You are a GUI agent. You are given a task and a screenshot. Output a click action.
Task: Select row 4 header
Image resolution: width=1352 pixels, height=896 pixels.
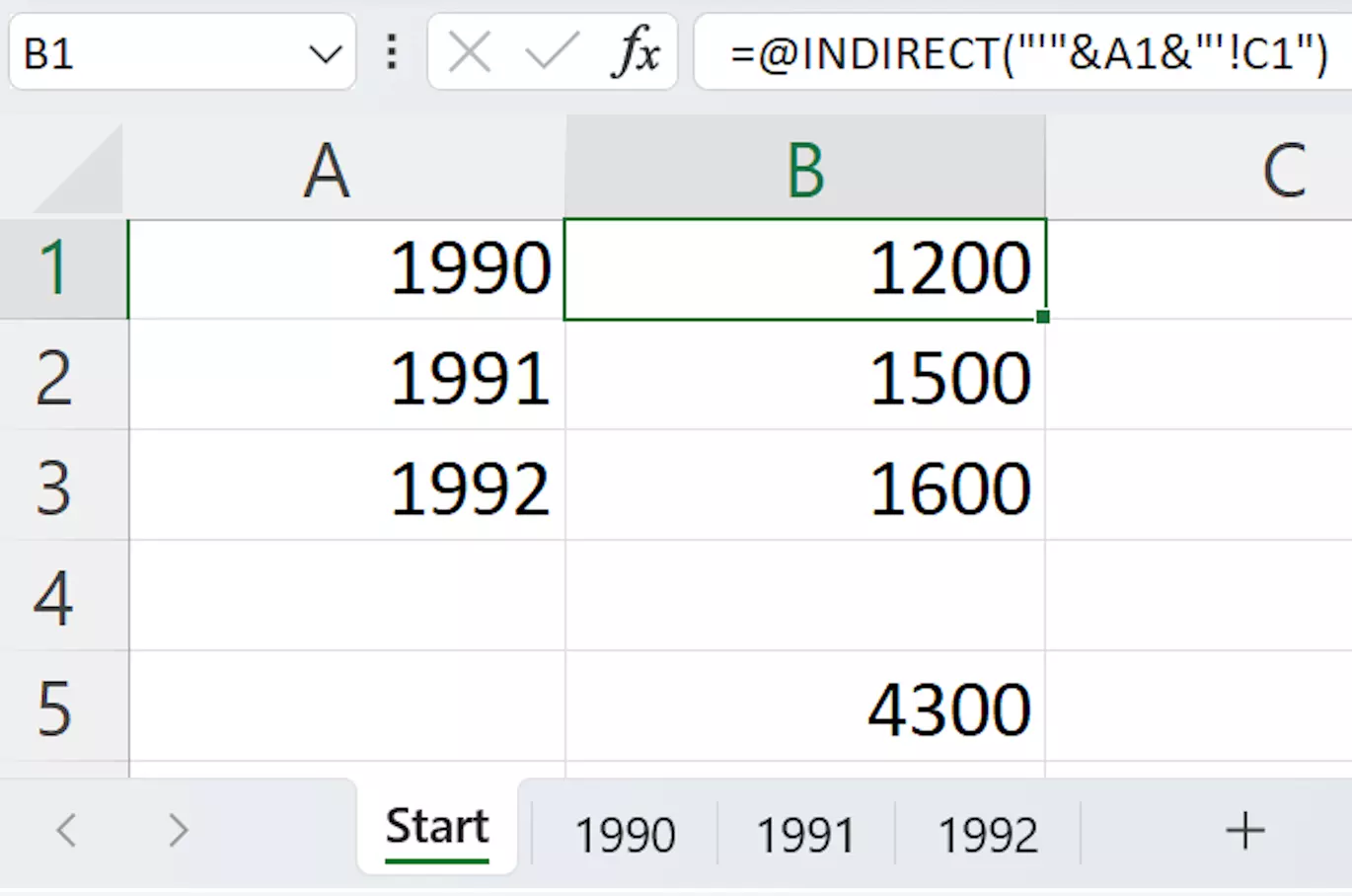64,595
